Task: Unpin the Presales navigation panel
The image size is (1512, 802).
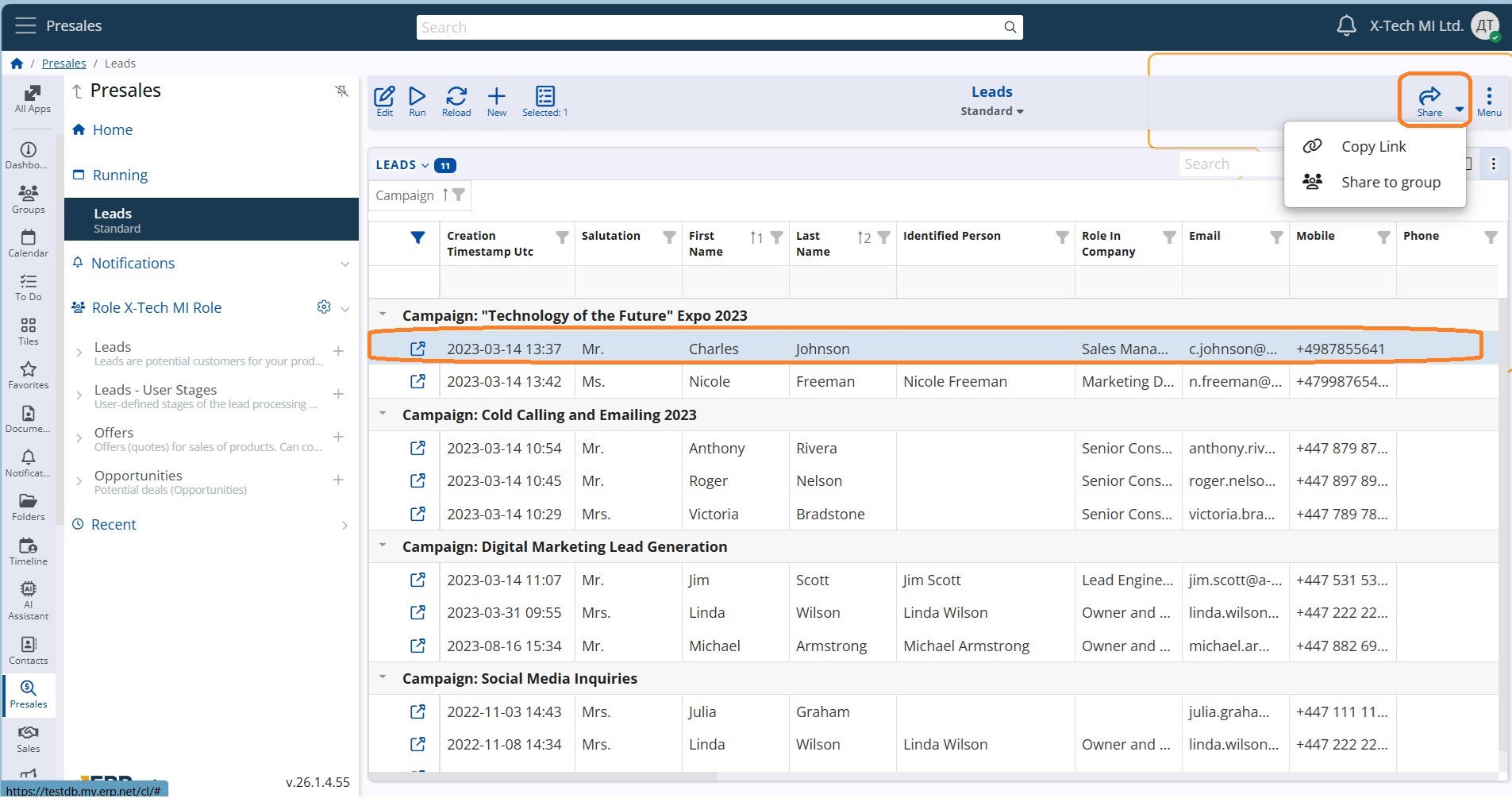Action: click(342, 91)
